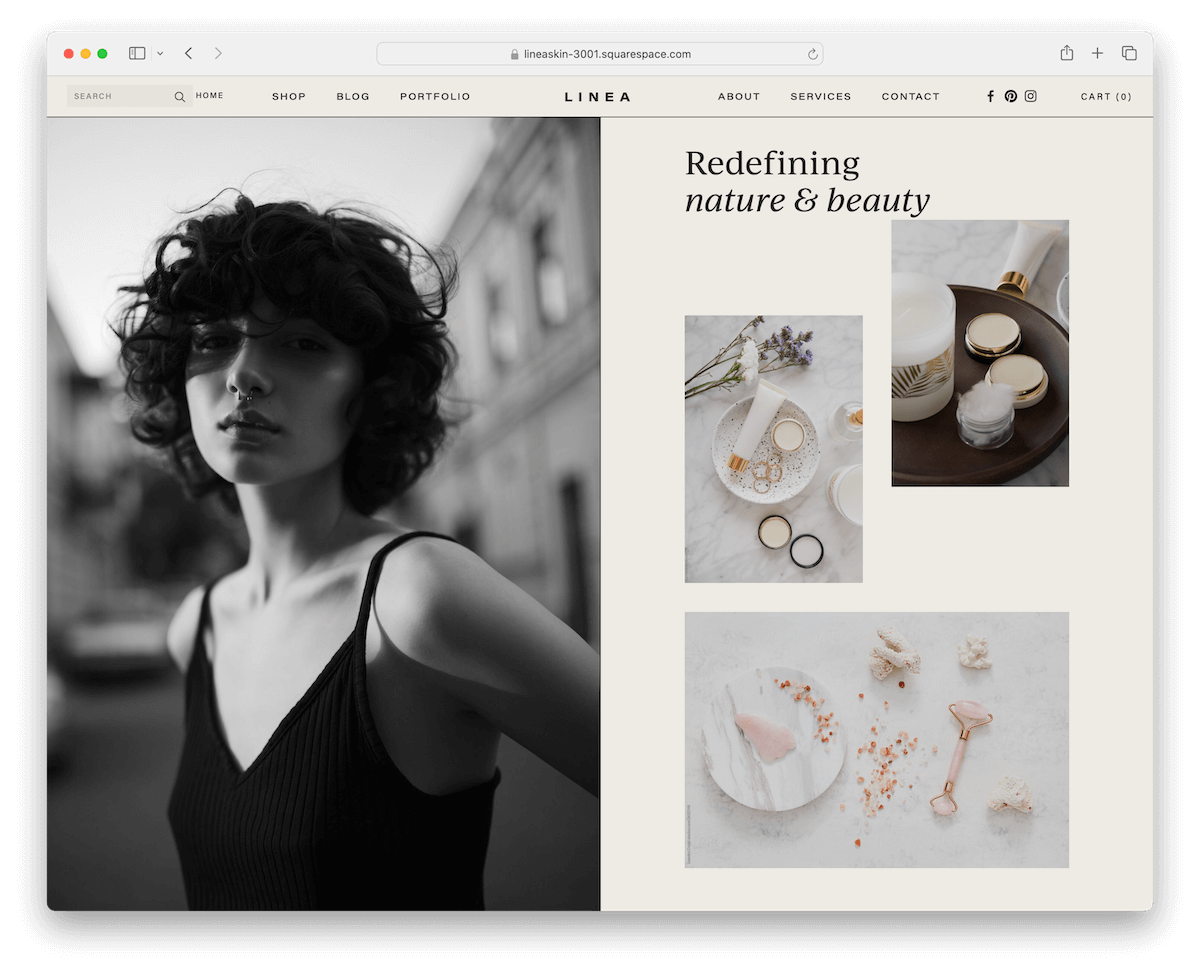Click the rose quartz roller photo
Image resolution: width=1200 pixels, height=973 pixels.
pos(876,740)
